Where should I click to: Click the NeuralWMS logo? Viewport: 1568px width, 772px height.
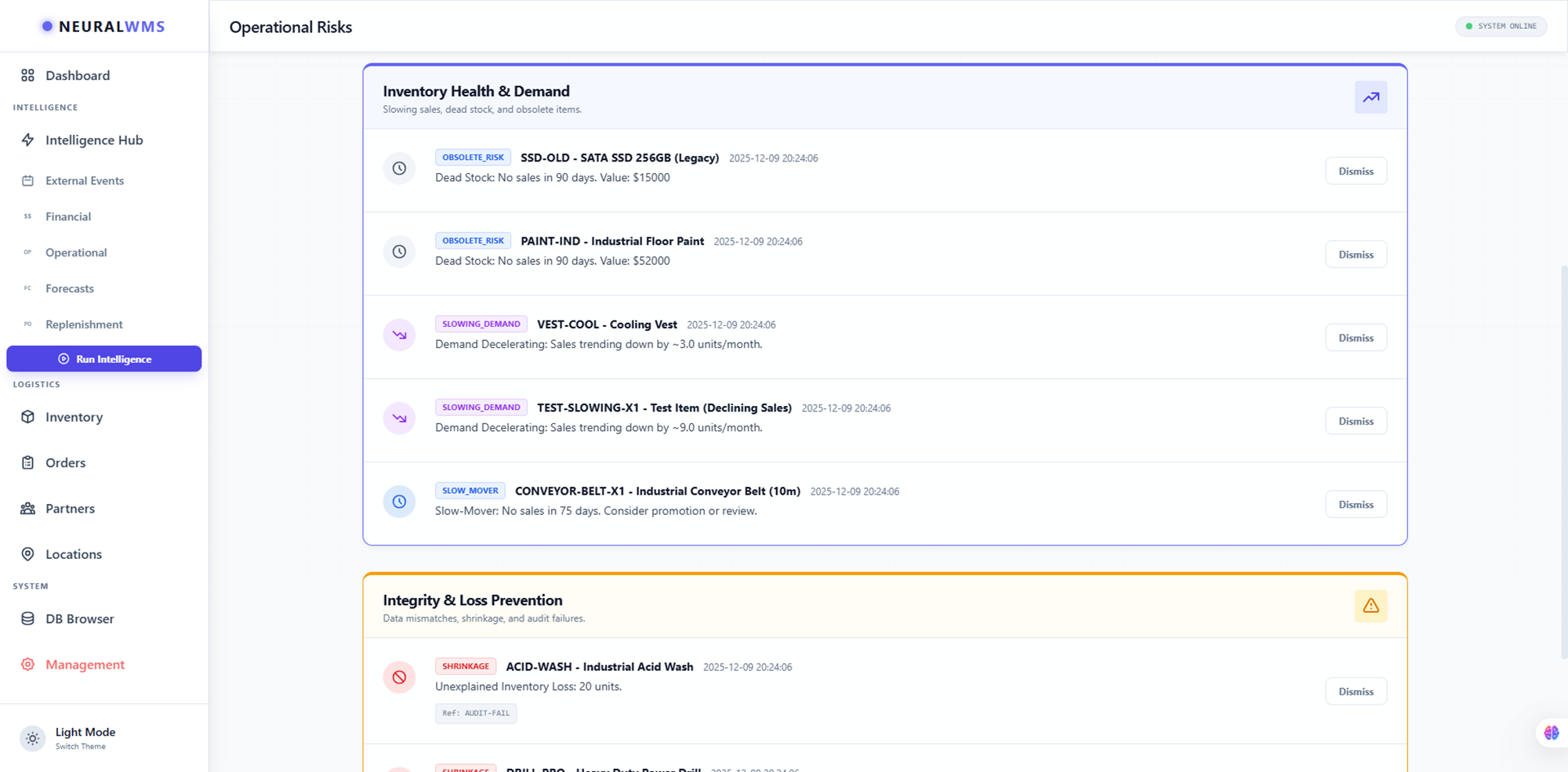tap(103, 27)
